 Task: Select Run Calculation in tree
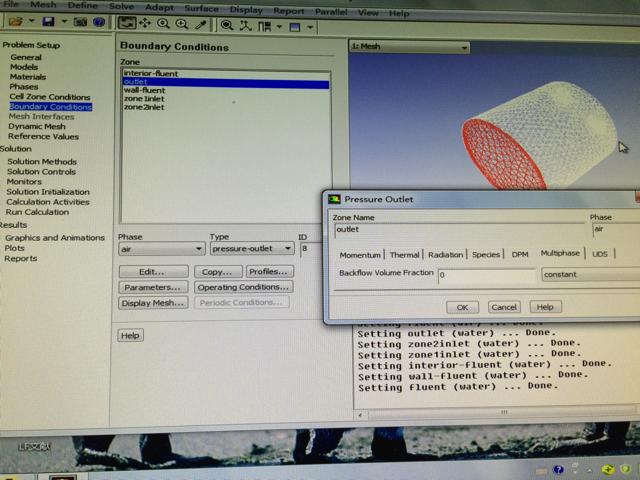(x=37, y=212)
